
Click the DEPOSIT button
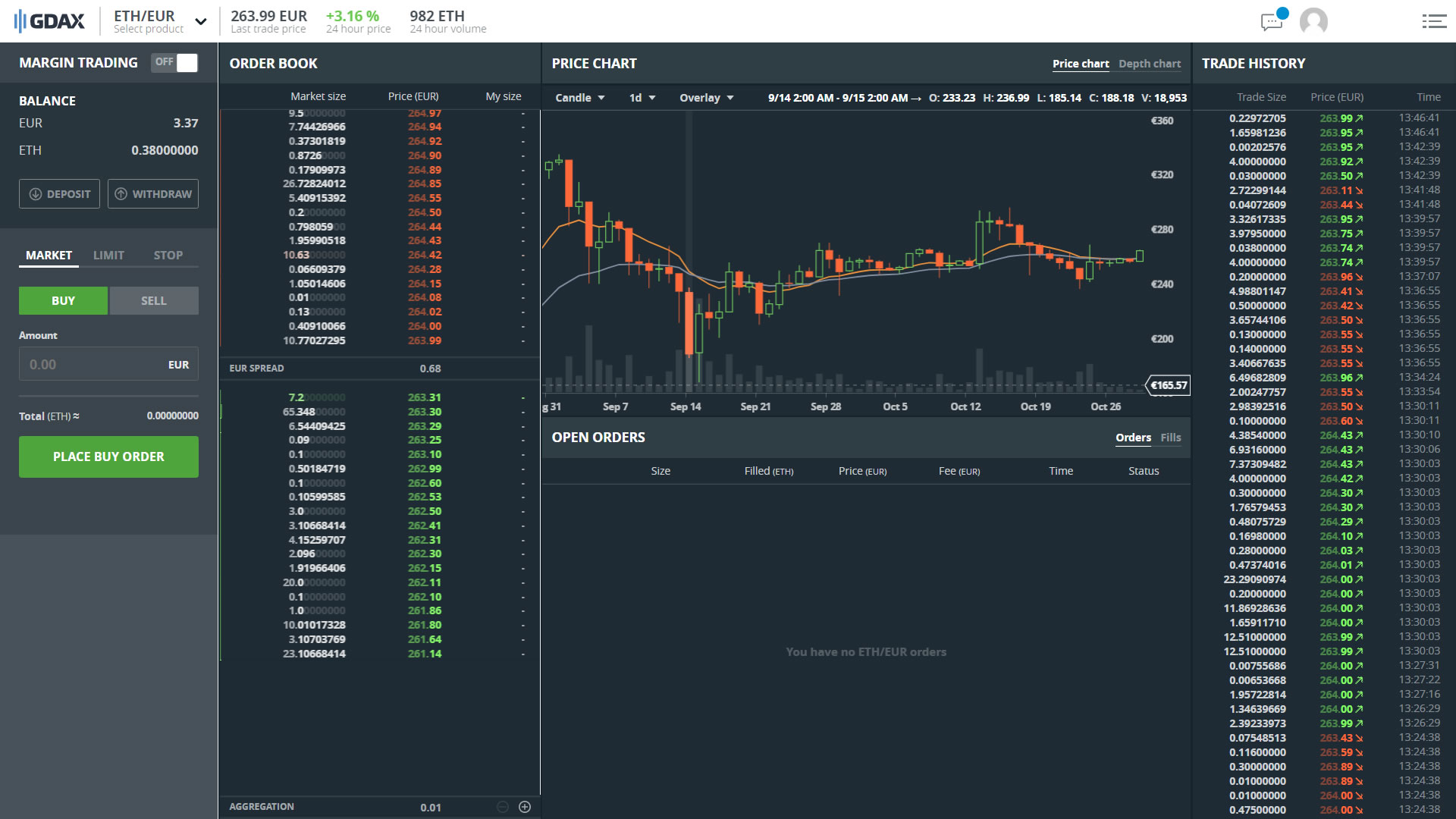tap(60, 193)
